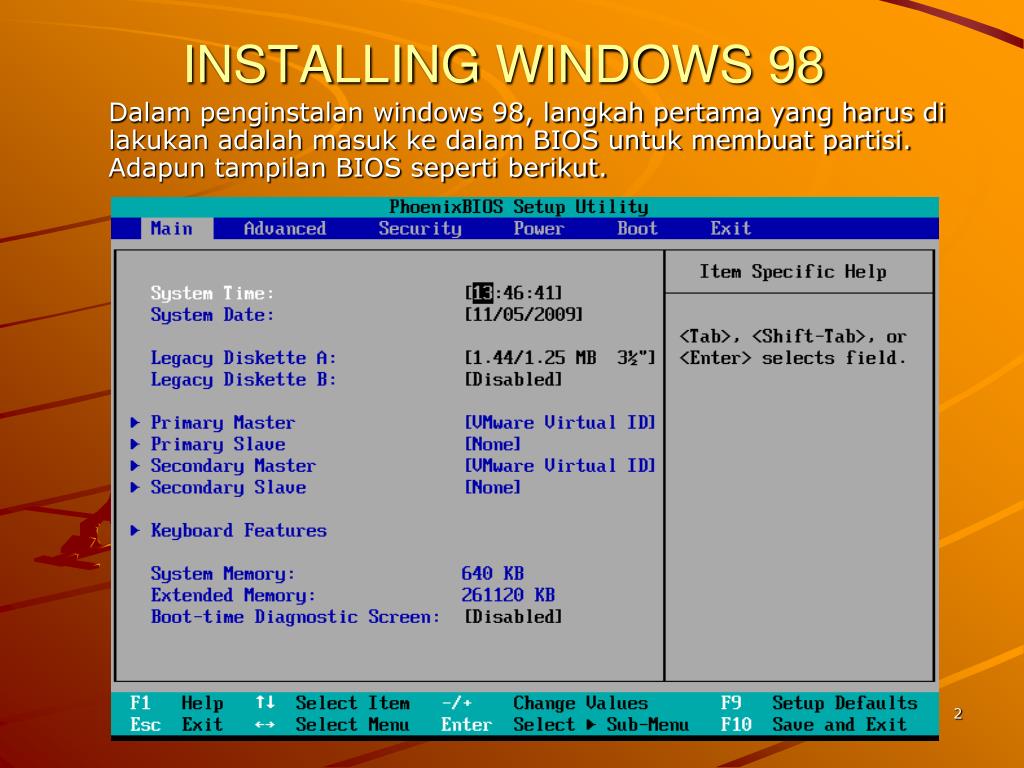The width and height of the screenshot is (1024, 768).
Task: Click the Secondary Master VMware Virtual ID value
Action: coord(560,466)
